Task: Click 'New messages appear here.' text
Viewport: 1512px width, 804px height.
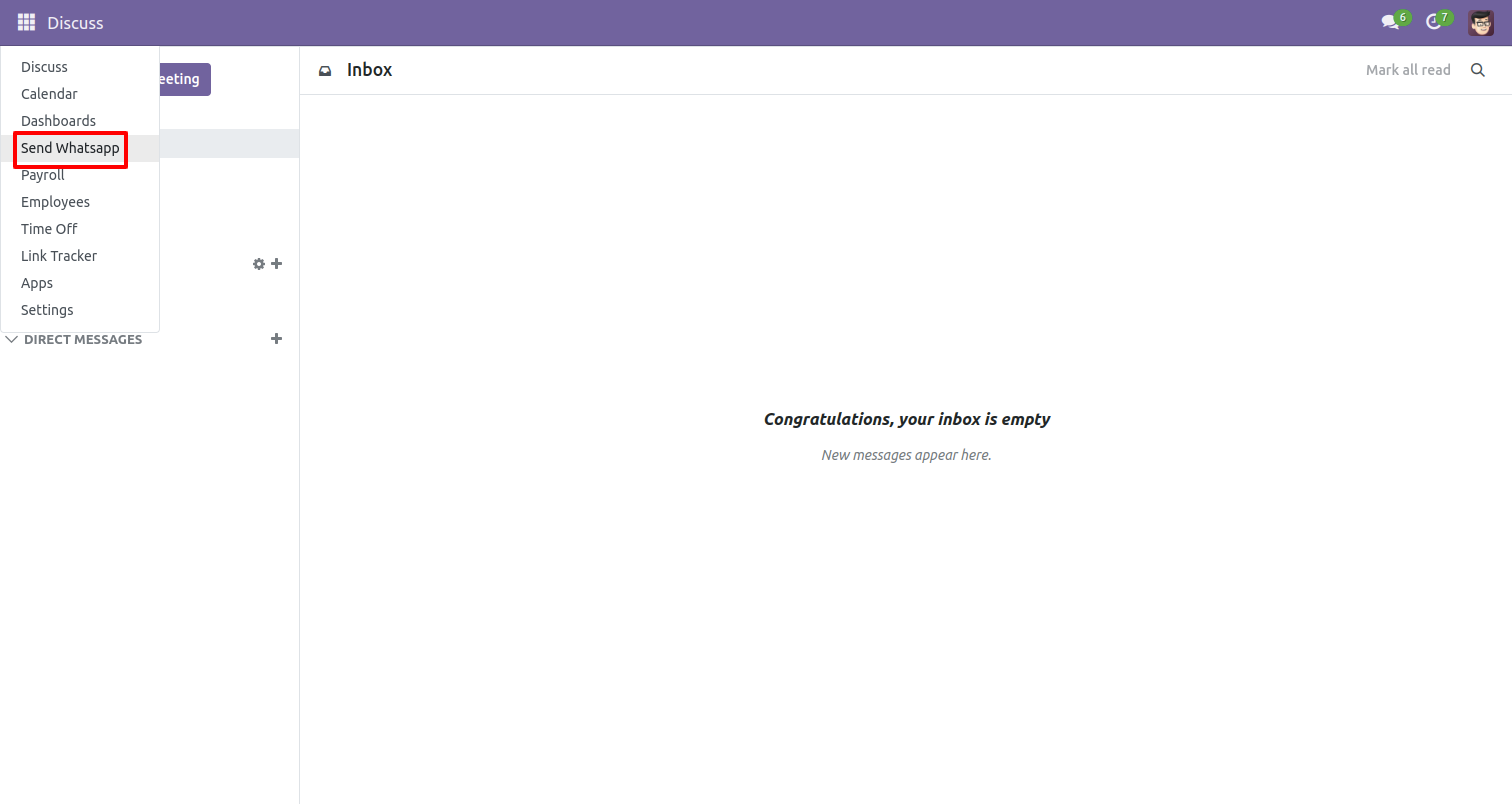Action: tap(906, 455)
